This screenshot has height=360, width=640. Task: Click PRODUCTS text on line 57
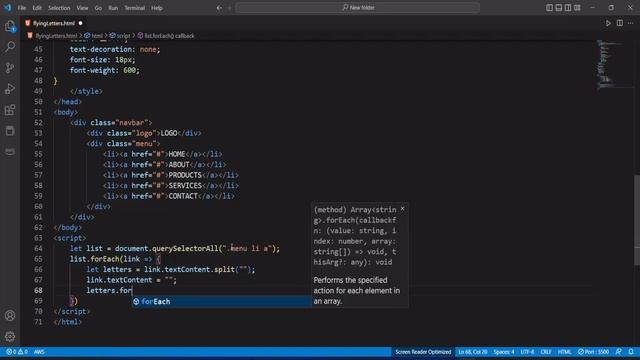click(x=185, y=175)
